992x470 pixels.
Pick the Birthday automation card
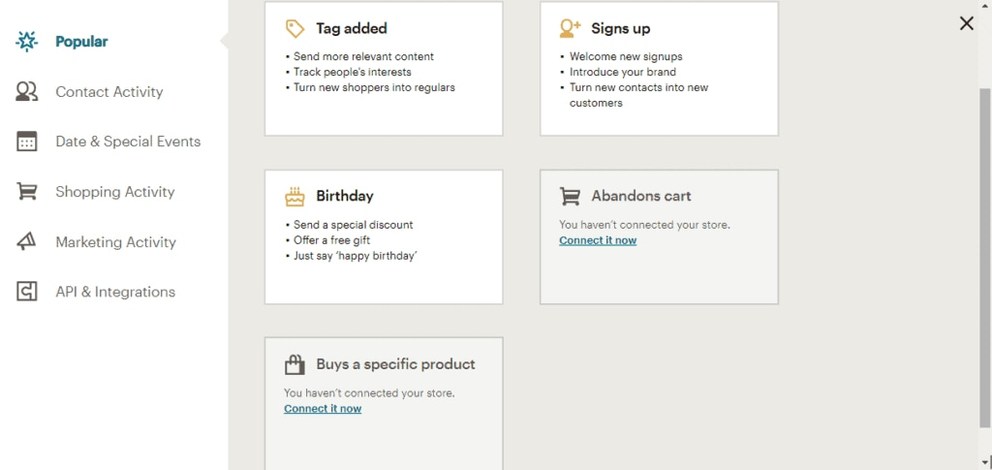click(x=383, y=237)
